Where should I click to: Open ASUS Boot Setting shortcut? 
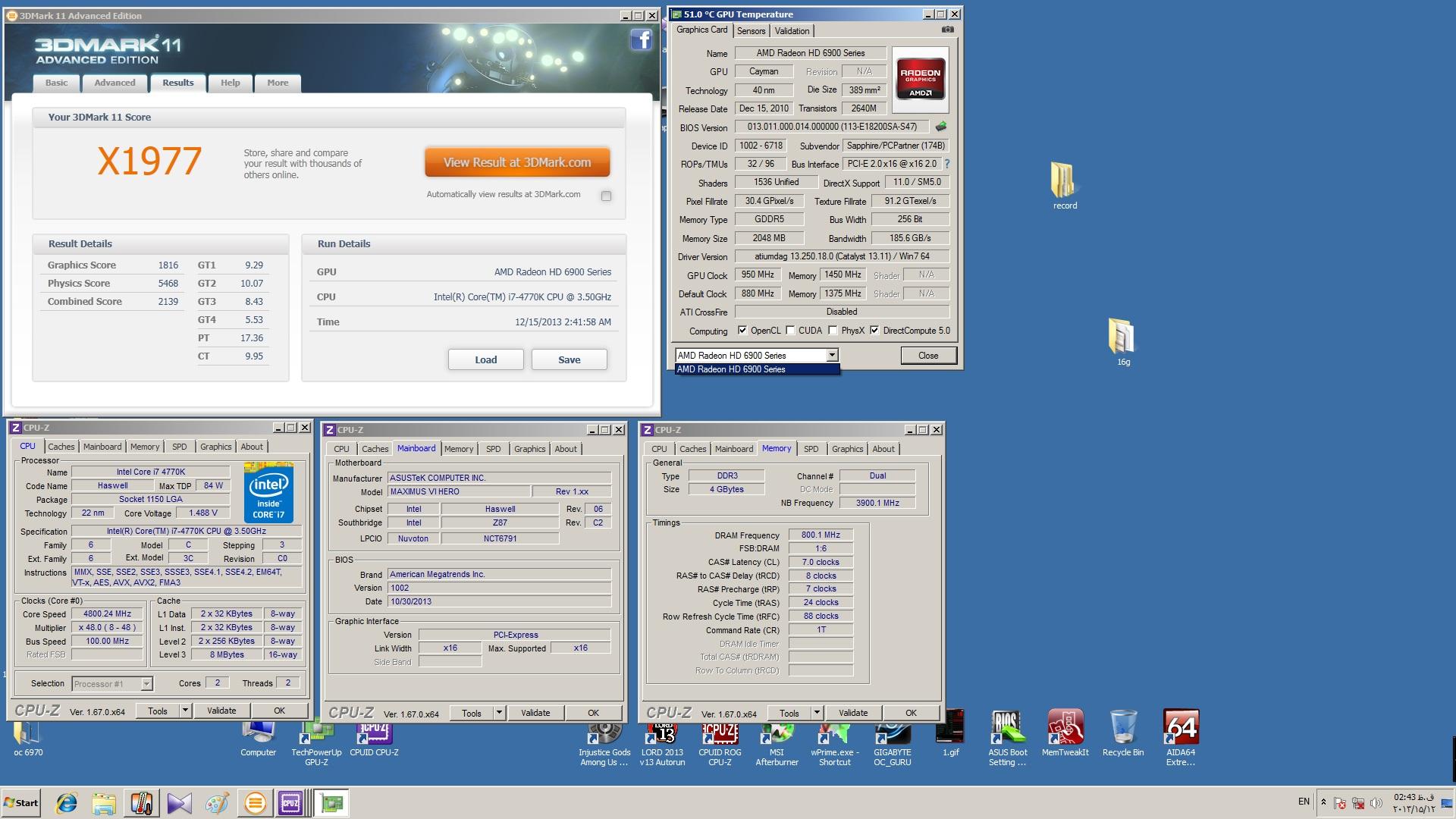pos(1008,737)
